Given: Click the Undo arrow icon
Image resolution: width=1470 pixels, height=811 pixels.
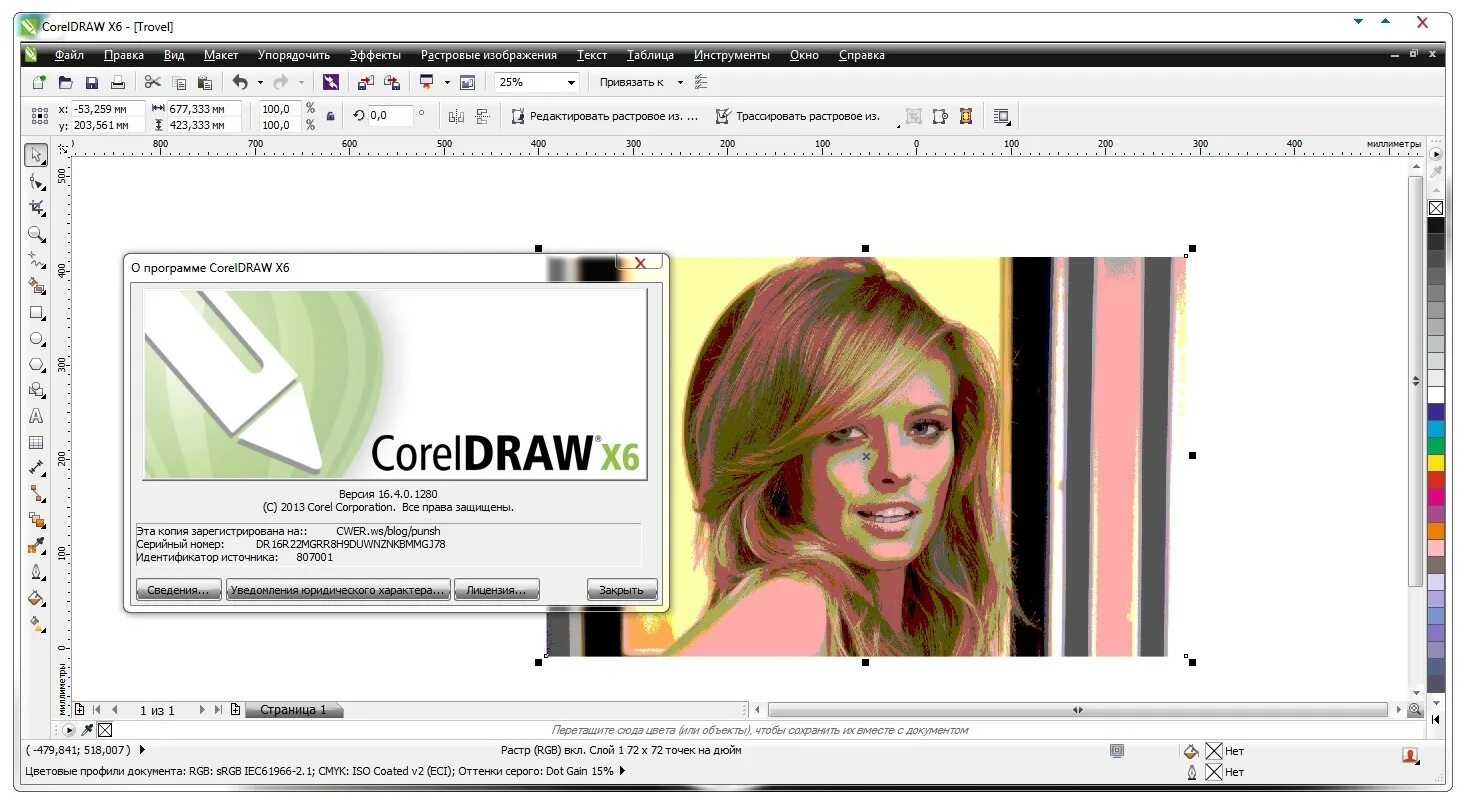Looking at the screenshot, I should pos(240,82).
